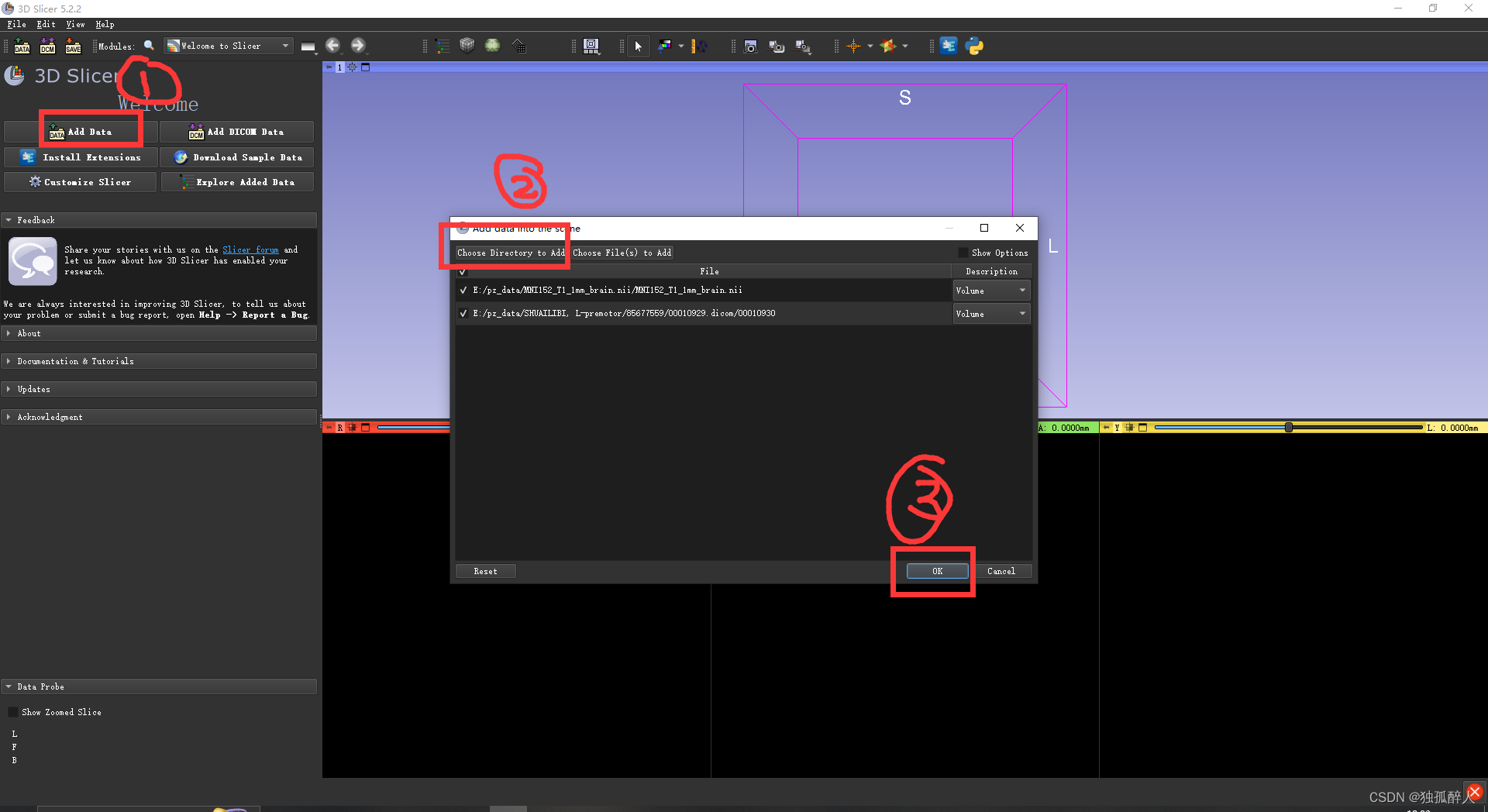This screenshot has height=812, width=1488.
Task: Open the Extensions Manager via toolbar icon
Action: [x=949, y=46]
